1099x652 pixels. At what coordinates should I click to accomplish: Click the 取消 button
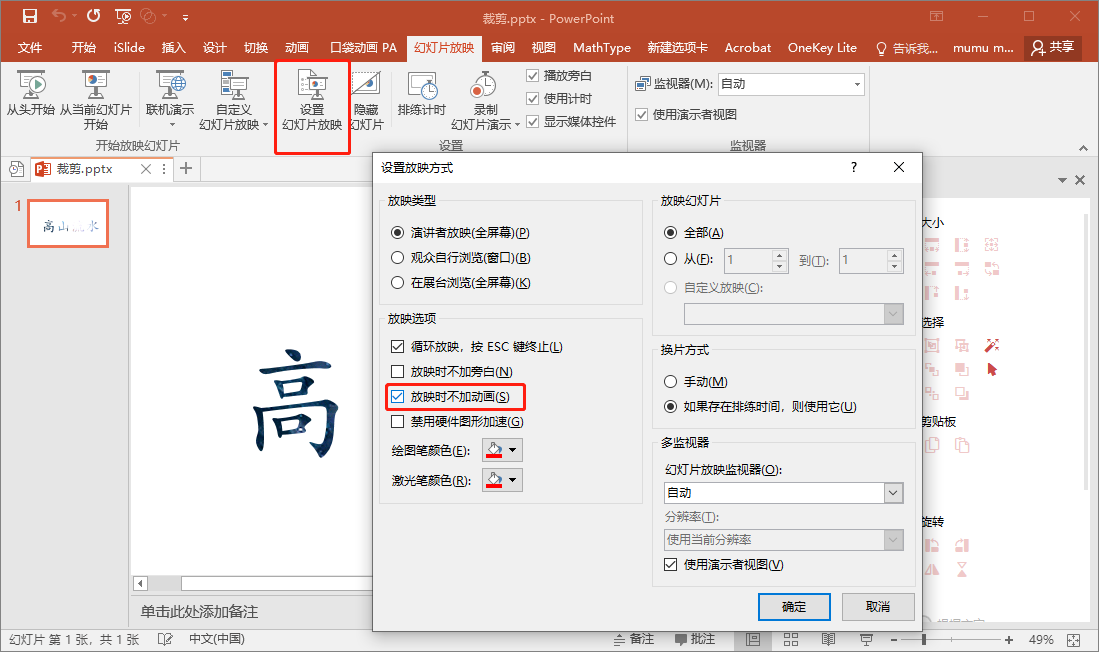(x=878, y=607)
